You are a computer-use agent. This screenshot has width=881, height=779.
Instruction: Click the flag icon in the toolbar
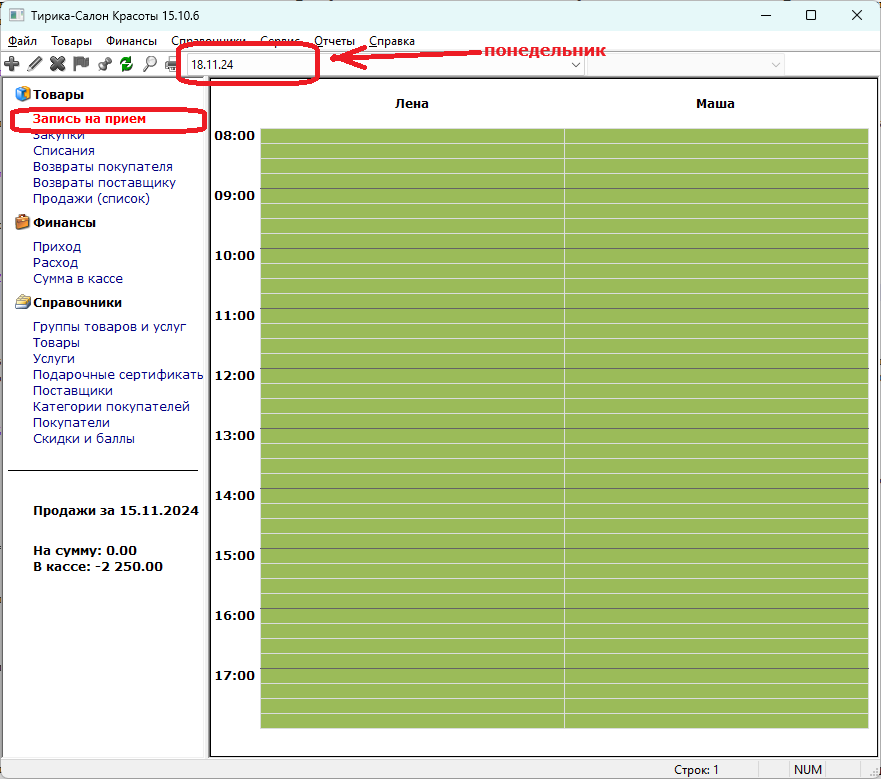coord(81,64)
